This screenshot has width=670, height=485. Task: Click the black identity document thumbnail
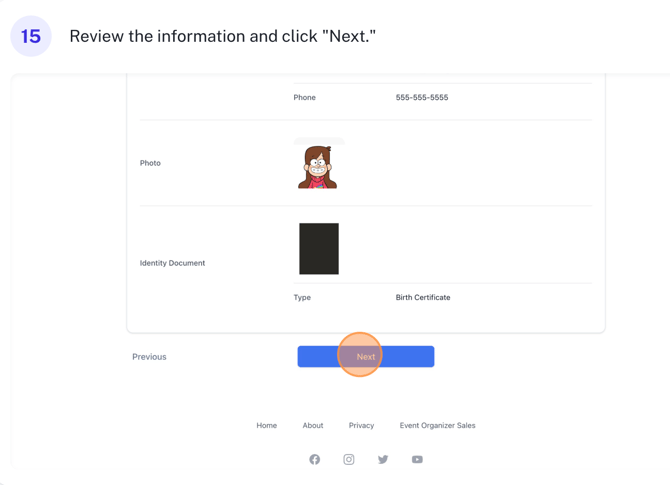[x=319, y=249]
